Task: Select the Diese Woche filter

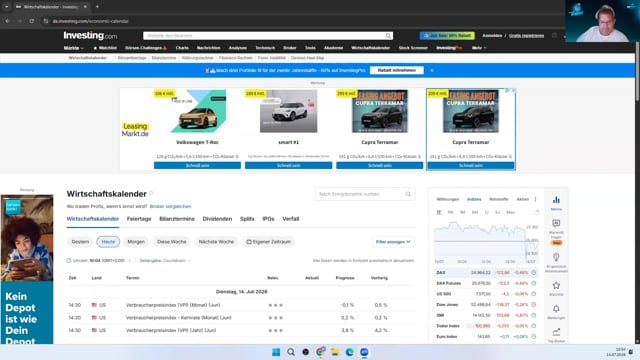Action: [x=171, y=242]
